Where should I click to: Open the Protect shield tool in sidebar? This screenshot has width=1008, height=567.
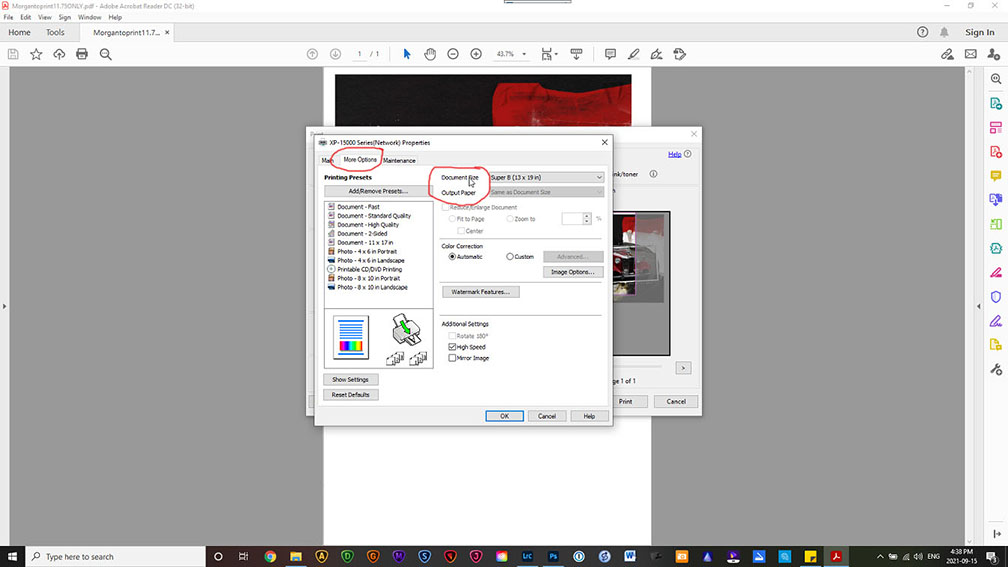pyautogui.click(x=996, y=296)
